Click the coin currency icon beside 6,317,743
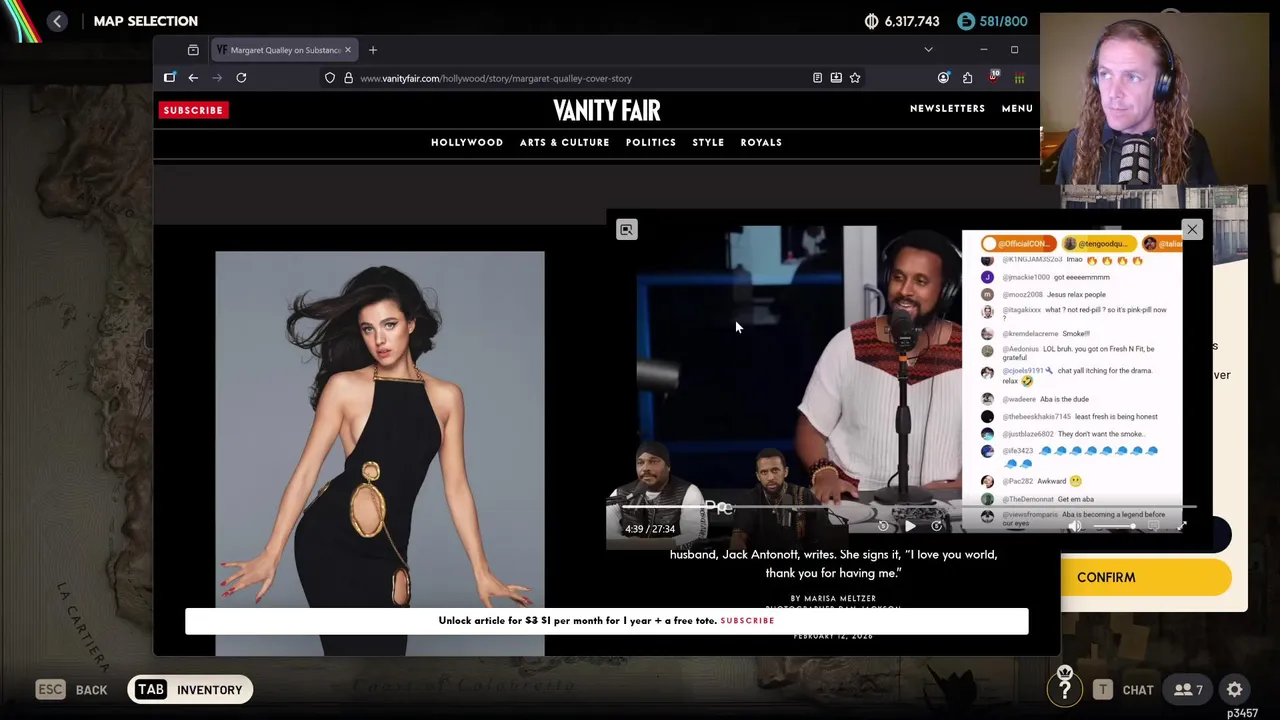Screen dimensions: 1280x720 point(871,21)
